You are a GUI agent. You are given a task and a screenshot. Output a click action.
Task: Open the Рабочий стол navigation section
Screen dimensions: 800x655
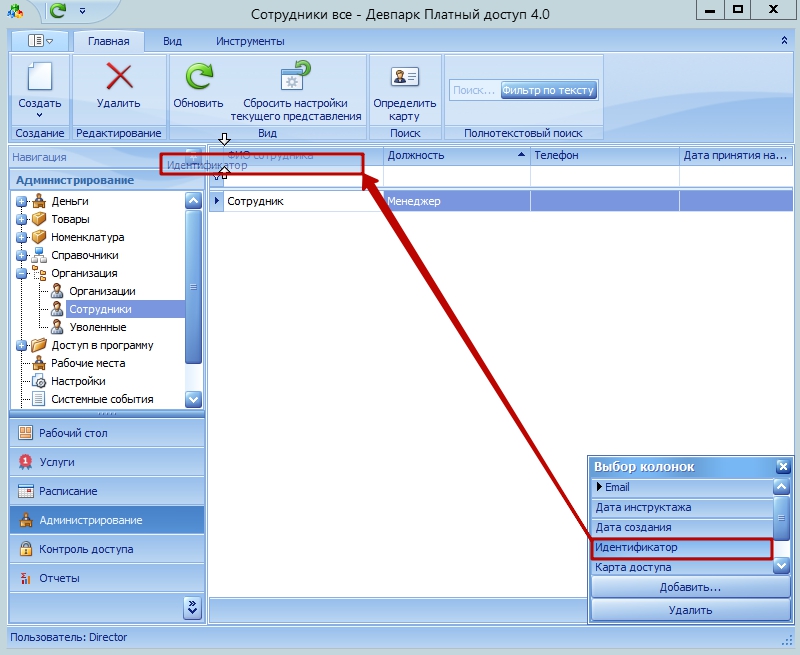[73, 433]
